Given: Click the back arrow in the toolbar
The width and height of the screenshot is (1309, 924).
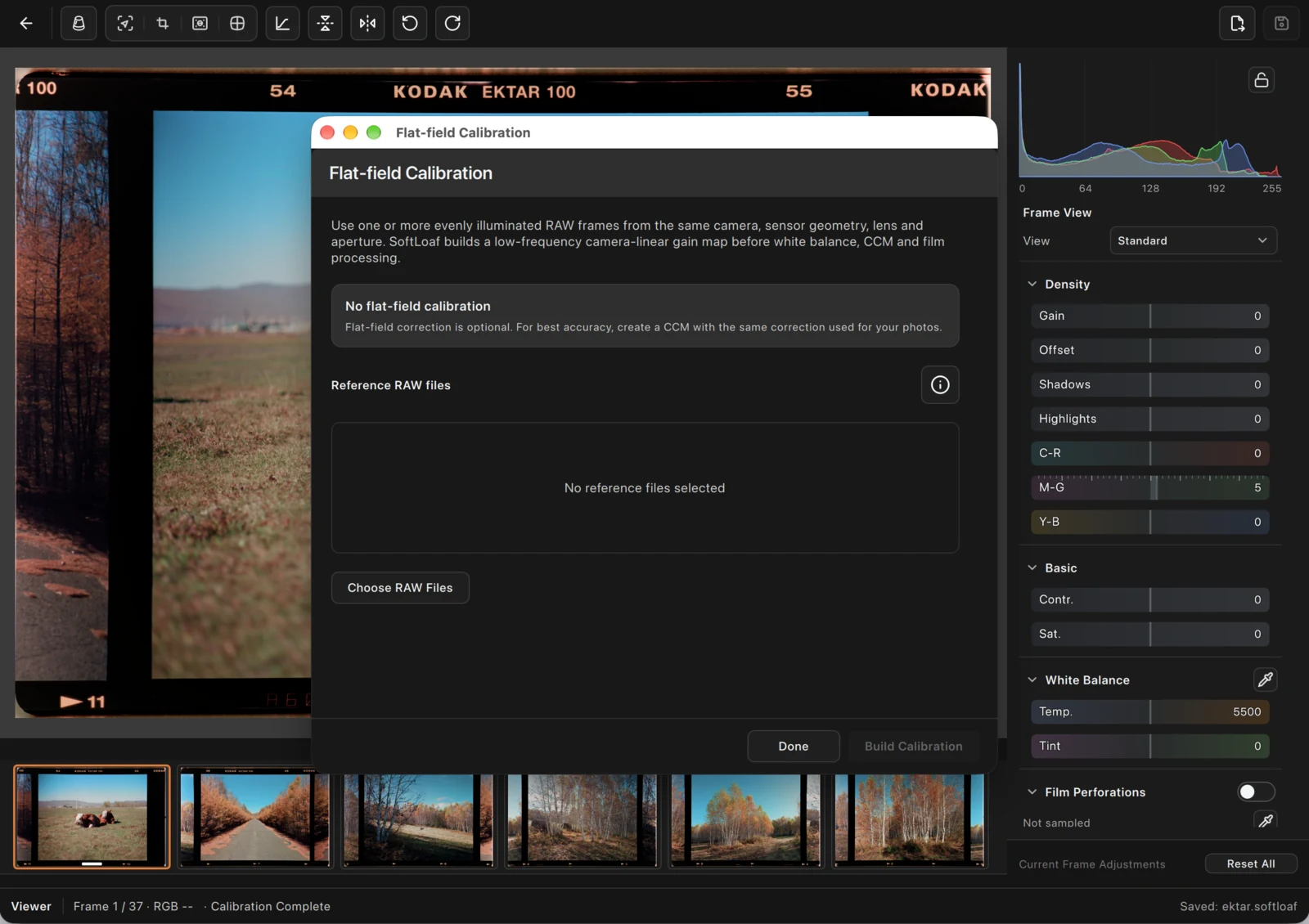Looking at the screenshot, I should [x=26, y=24].
